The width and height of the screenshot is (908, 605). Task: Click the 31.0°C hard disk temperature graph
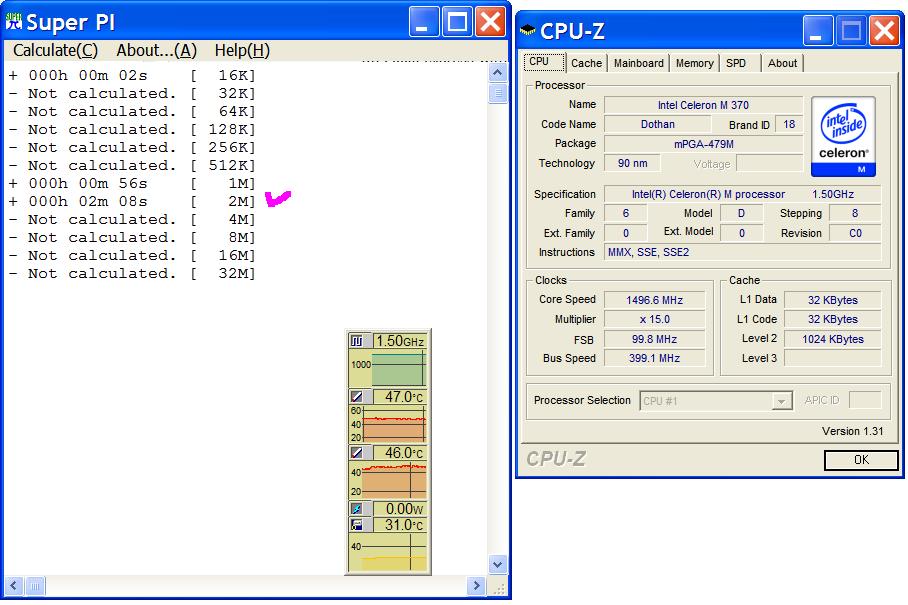pyautogui.click(x=388, y=552)
